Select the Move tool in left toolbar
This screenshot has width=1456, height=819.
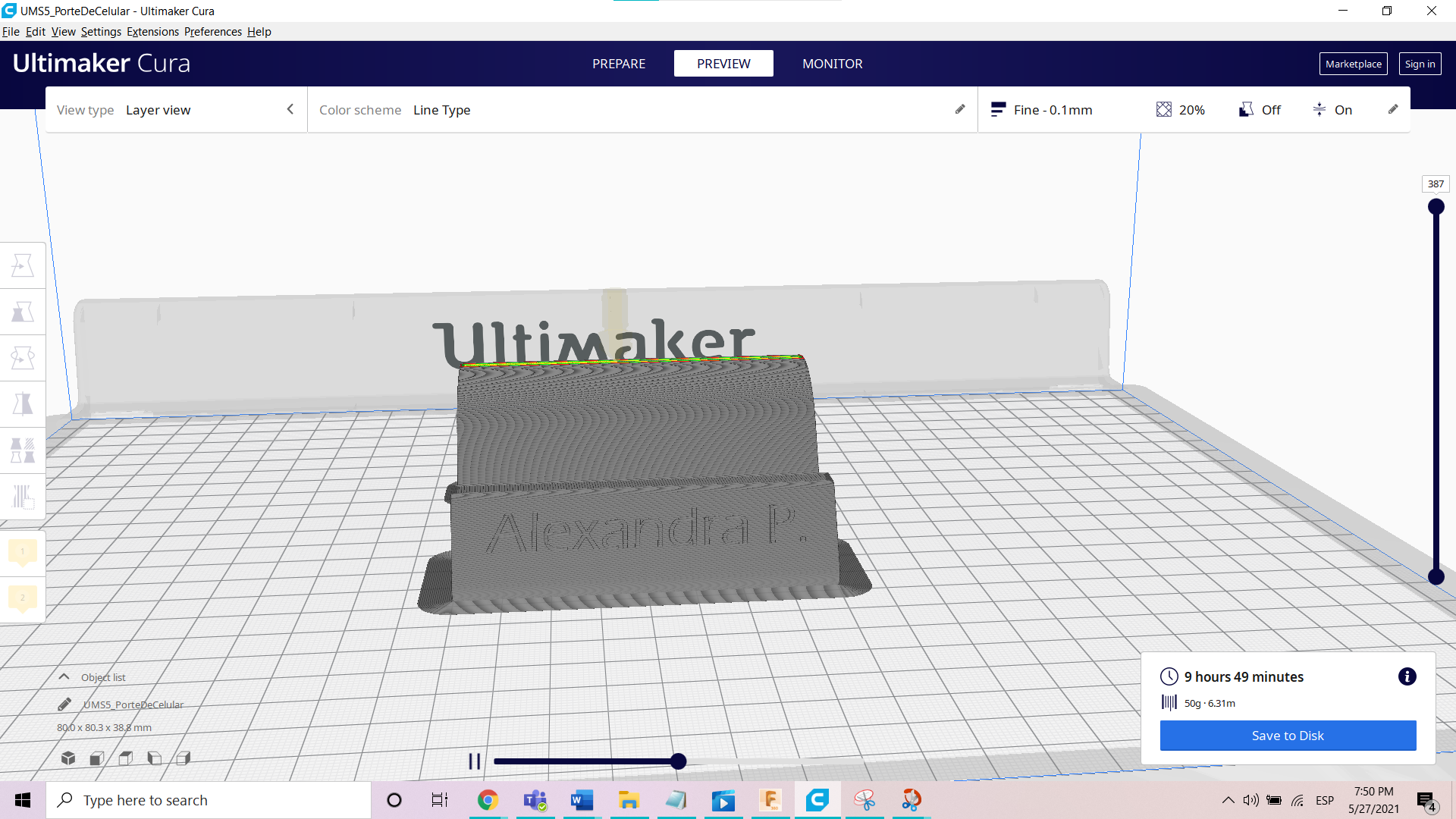tap(23, 265)
